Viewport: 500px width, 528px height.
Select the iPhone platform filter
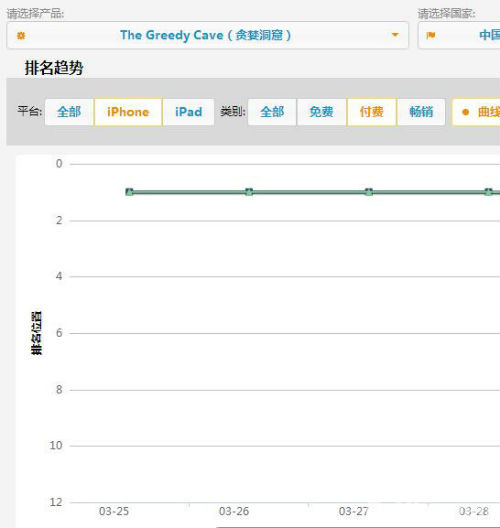(x=128, y=112)
